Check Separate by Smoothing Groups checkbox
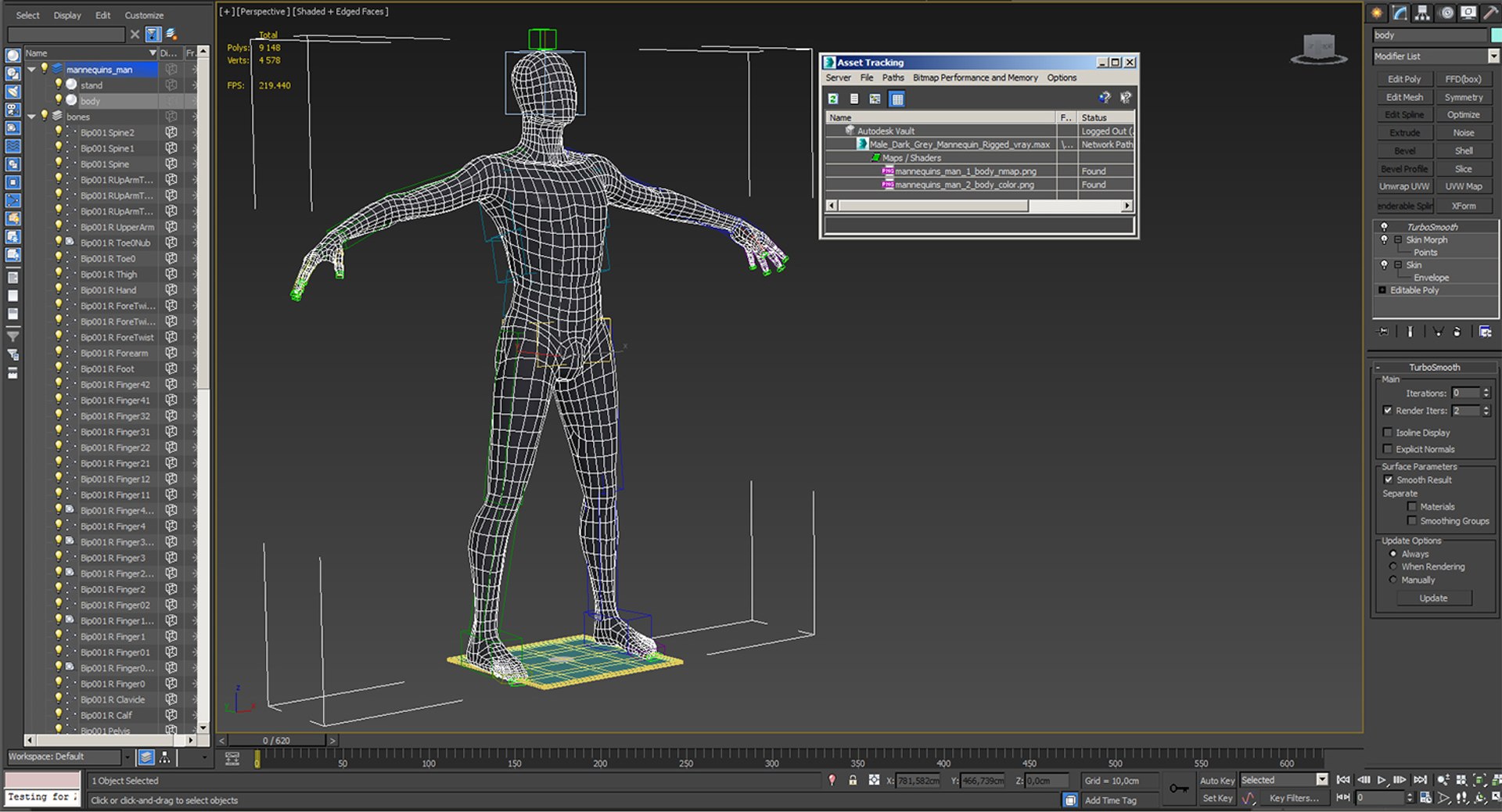This screenshot has width=1502, height=812. click(1412, 520)
